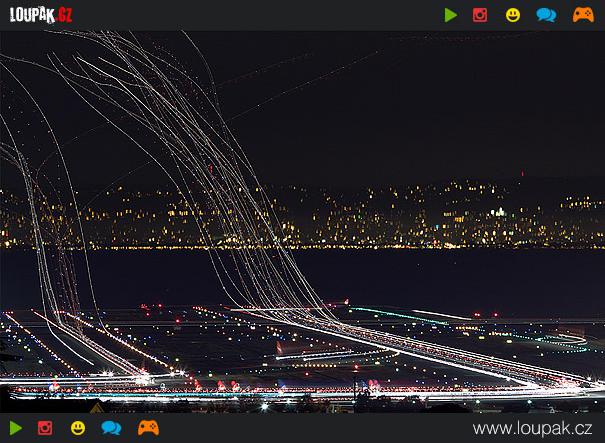605x443 pixels.
Task: Click the LOUPAK.CZ logo in header
Action: pos(40,15)
